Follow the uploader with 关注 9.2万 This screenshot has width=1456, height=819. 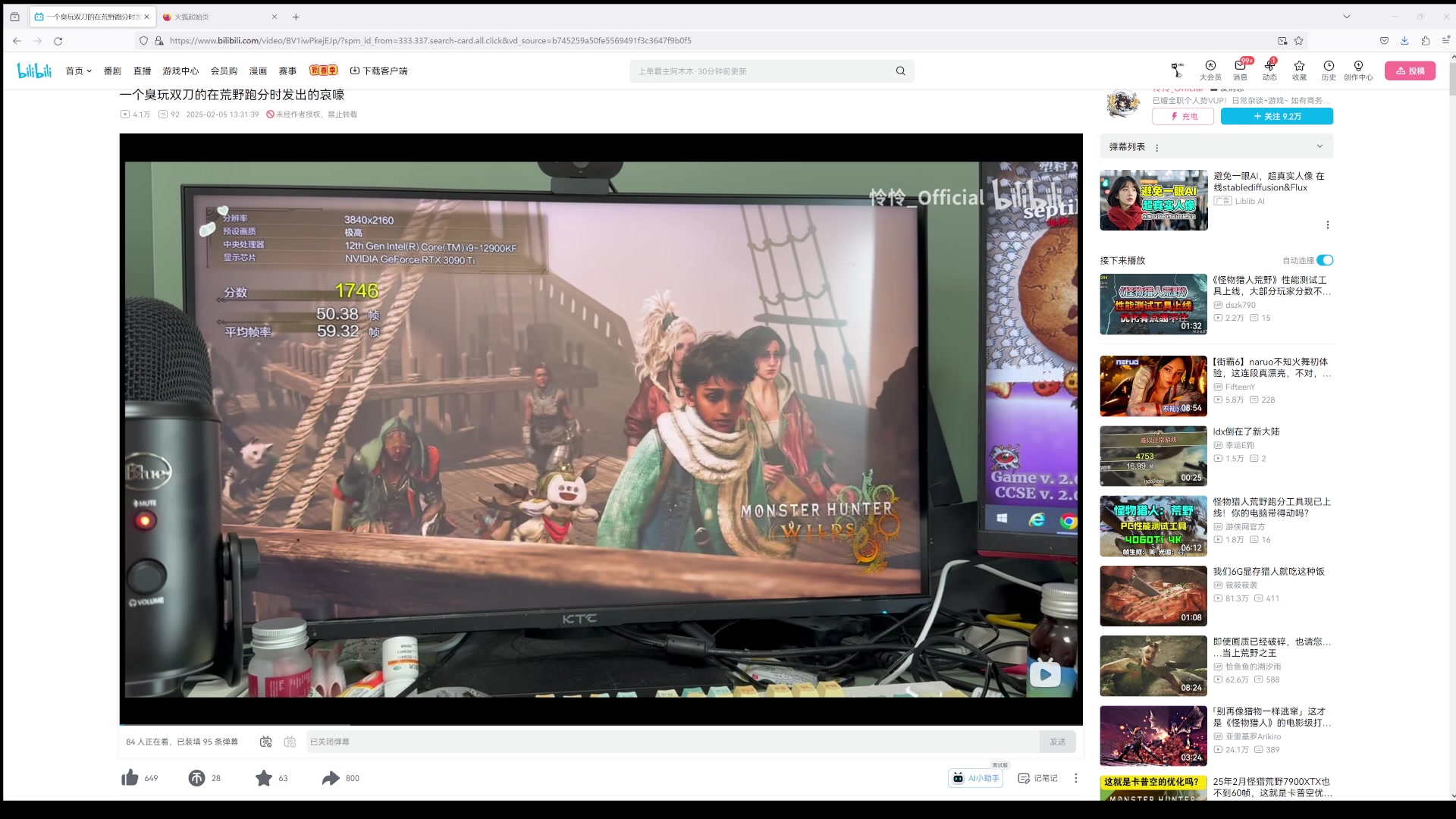(x=1277, y=116)
